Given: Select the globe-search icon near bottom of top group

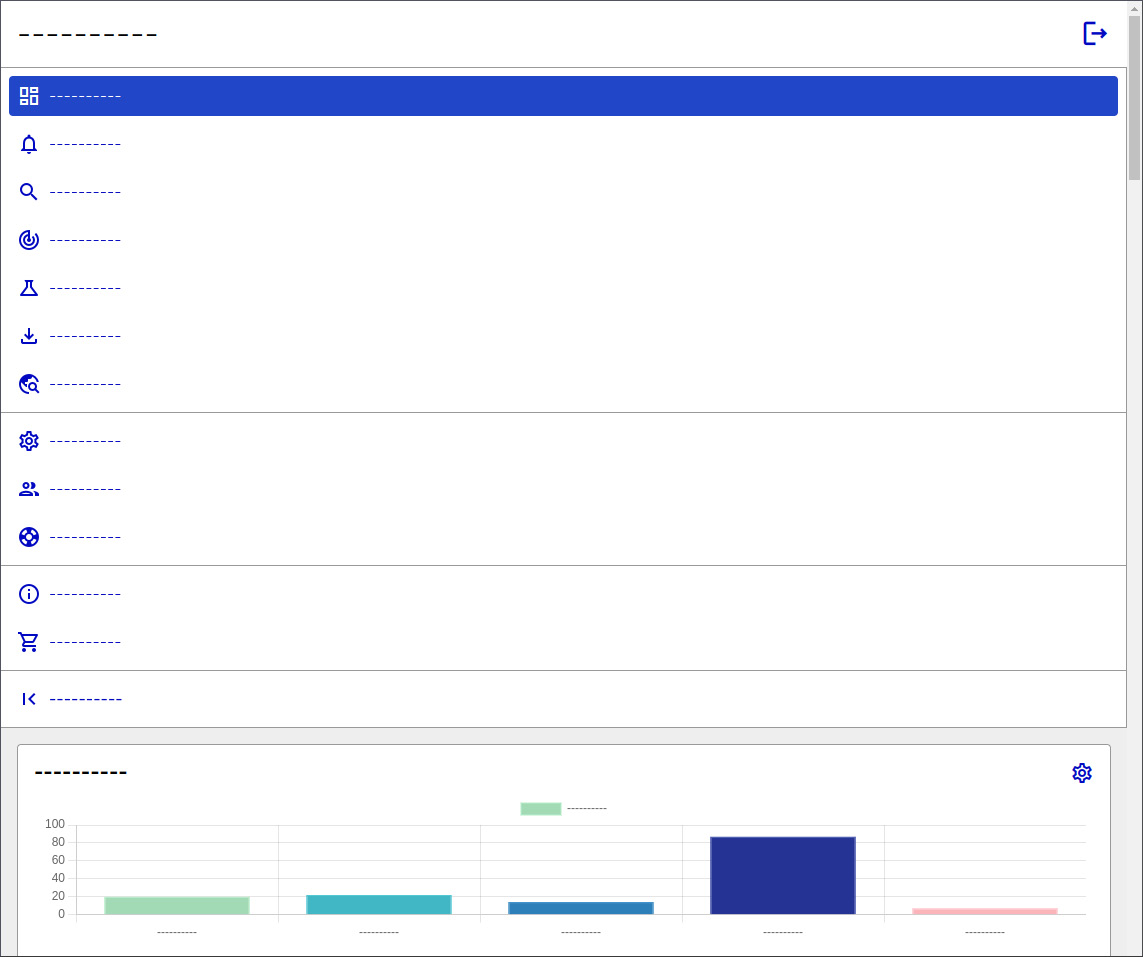Looking at the screenshot, I should 29,383.
